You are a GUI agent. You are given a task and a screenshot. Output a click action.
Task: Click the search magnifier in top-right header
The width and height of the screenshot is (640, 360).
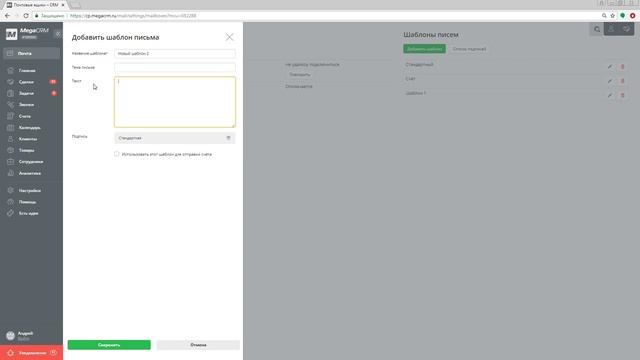[597, 29]
